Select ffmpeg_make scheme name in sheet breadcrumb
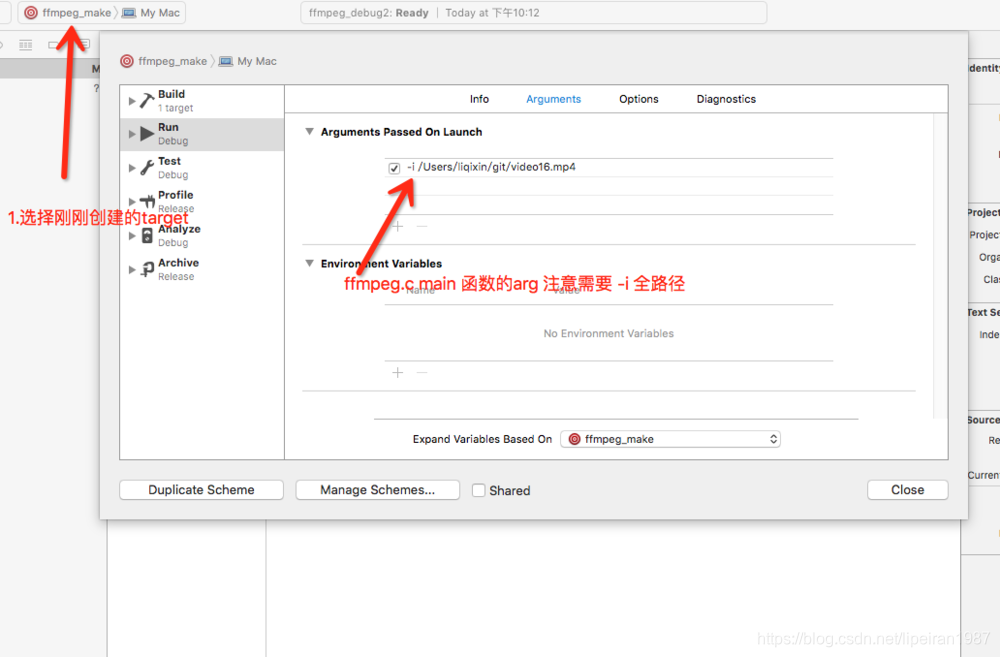Viewport: 1000px width, 657px height. pos(172,61)
